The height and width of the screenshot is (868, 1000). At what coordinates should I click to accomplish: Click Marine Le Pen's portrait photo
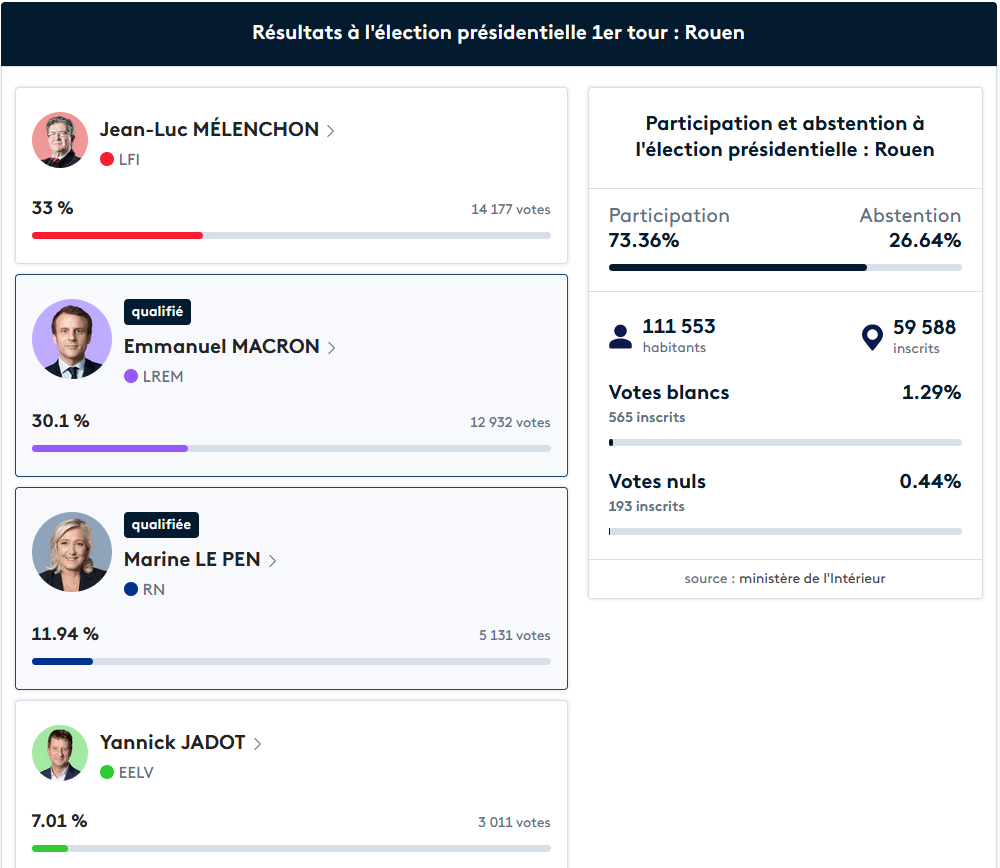[x=72, y=552]
